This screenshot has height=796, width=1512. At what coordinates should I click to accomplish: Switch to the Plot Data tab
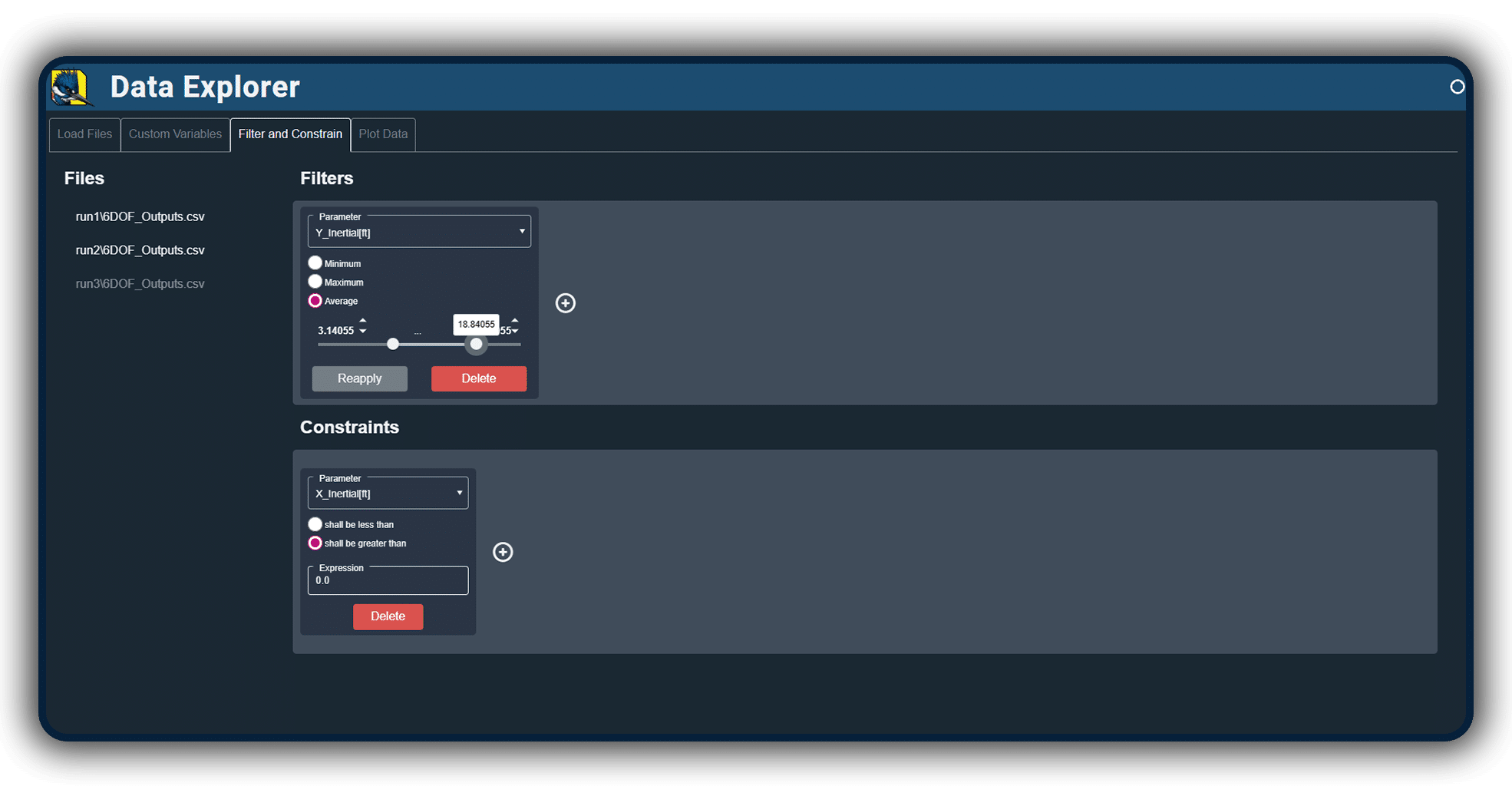pos(383,134)
